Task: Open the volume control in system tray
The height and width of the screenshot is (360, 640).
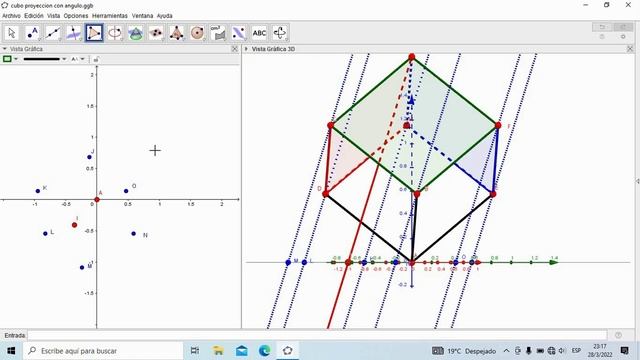Action: tap(562, 351)
